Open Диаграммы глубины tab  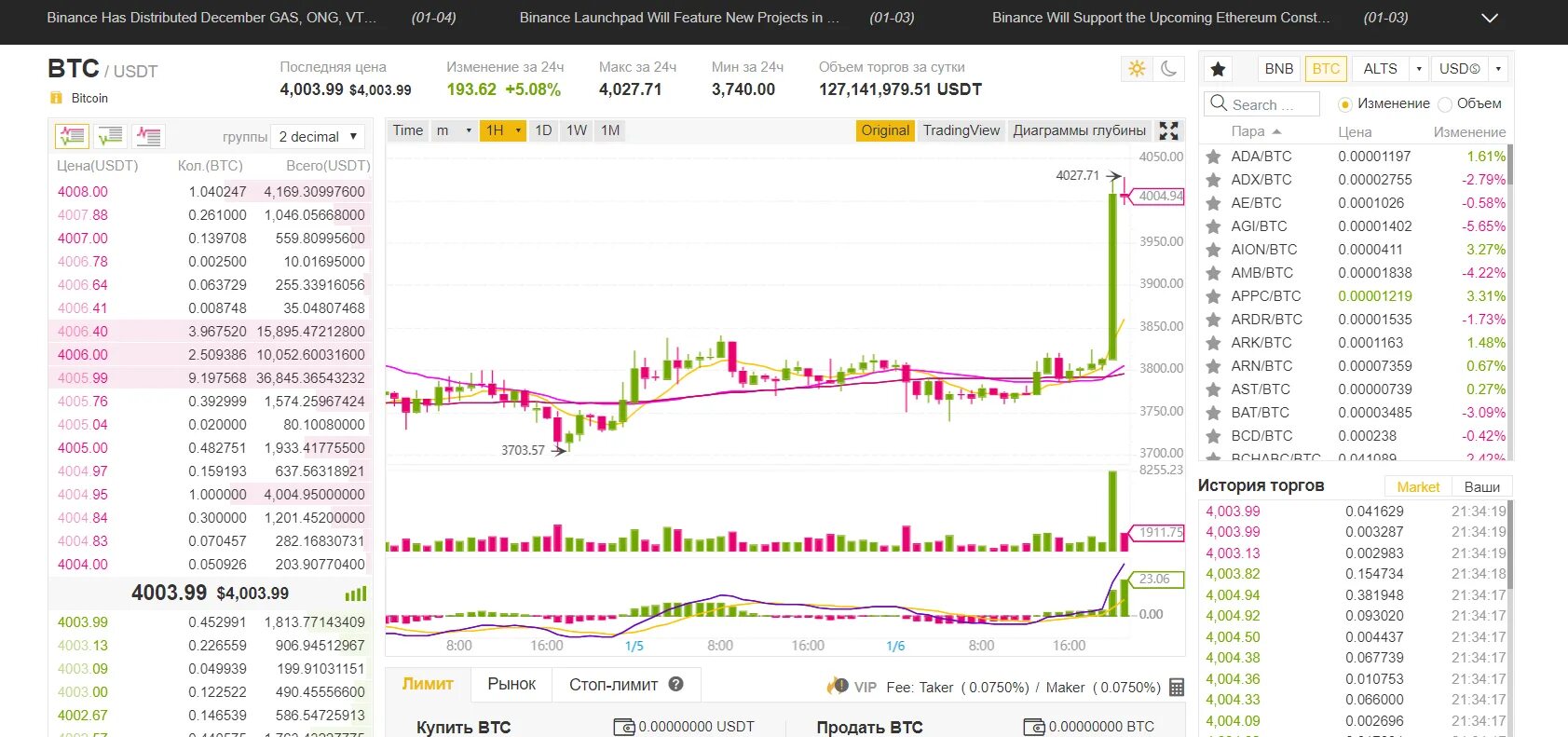[x=1080, y=130]
